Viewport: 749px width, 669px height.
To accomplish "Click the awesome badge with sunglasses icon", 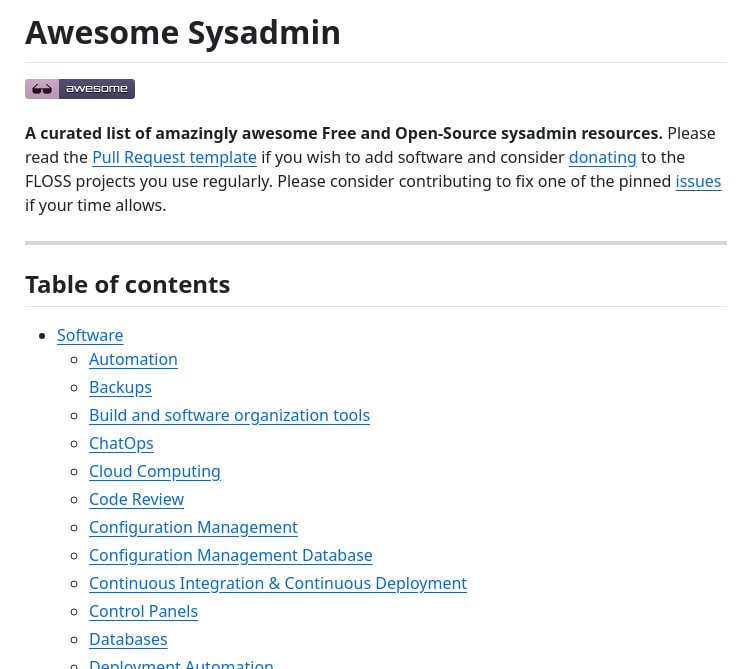I will (80, 89).
